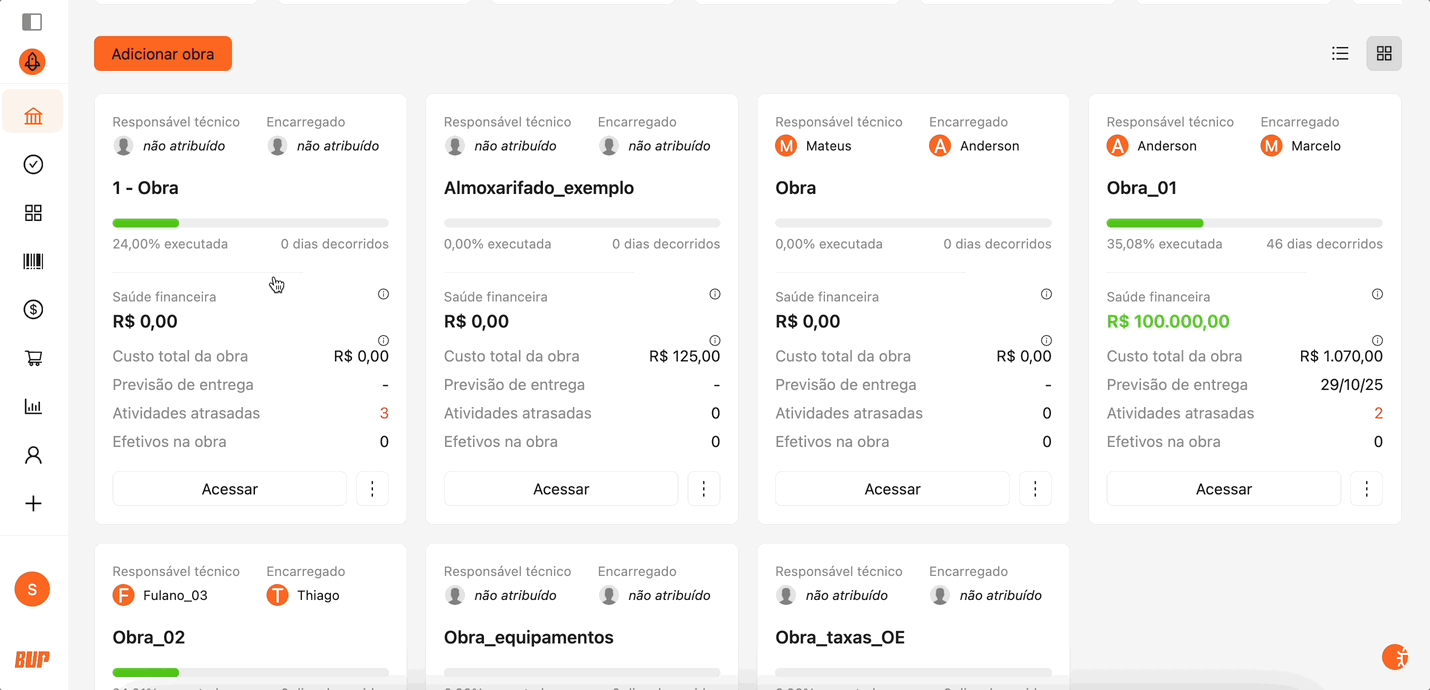The width and height of the screenshot is (1430, 690).
Task: Click the plus icon in sidebar
Action: [33, 504]
